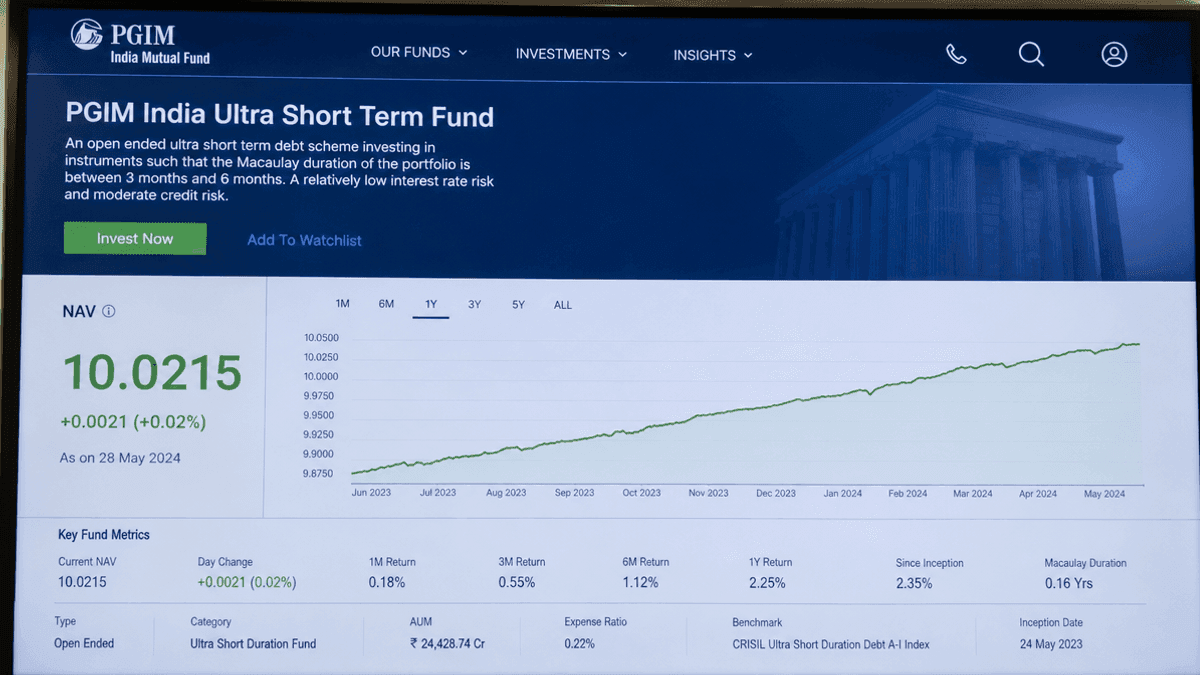Select the 6M chart range tab

[x=386, y=304]
